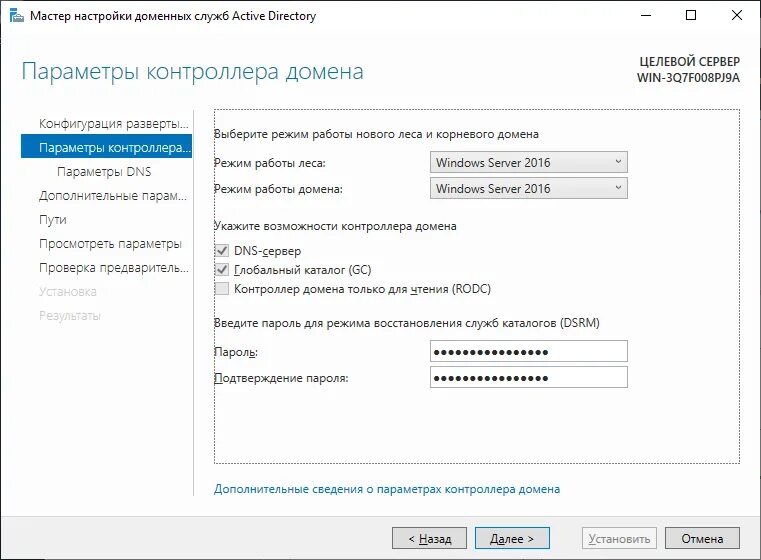This screenshot has height=560, width=761.
Task: Open the Параметры DNS step
Action: coord(104,171)
